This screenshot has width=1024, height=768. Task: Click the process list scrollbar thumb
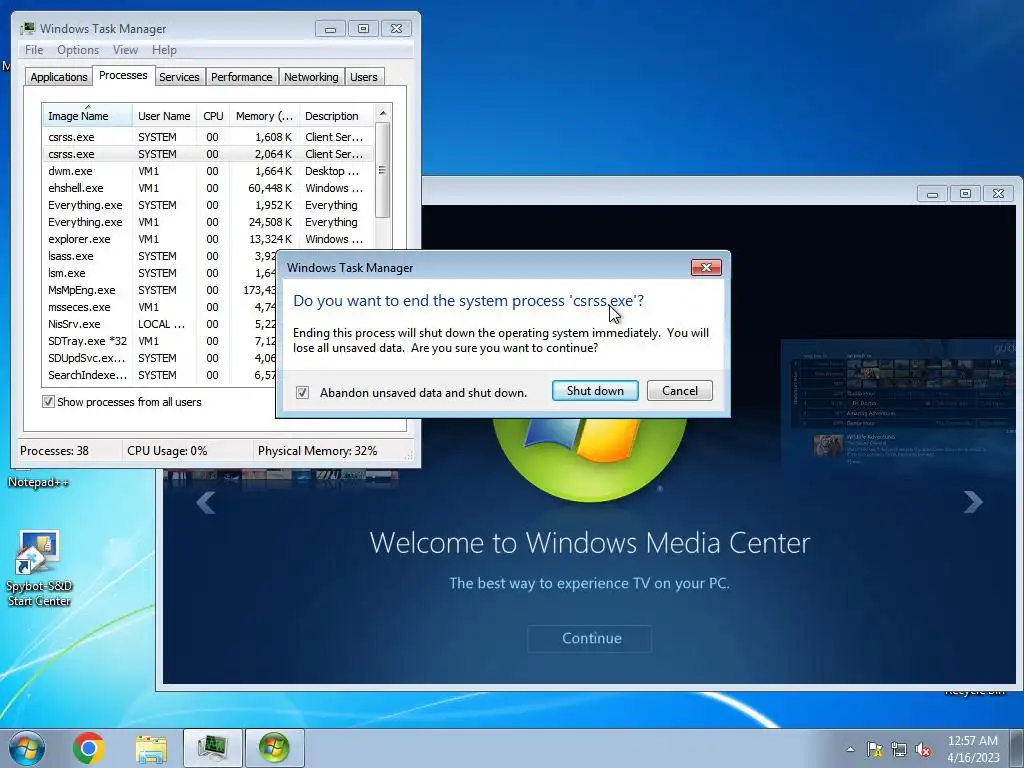(x=383, y=170)
